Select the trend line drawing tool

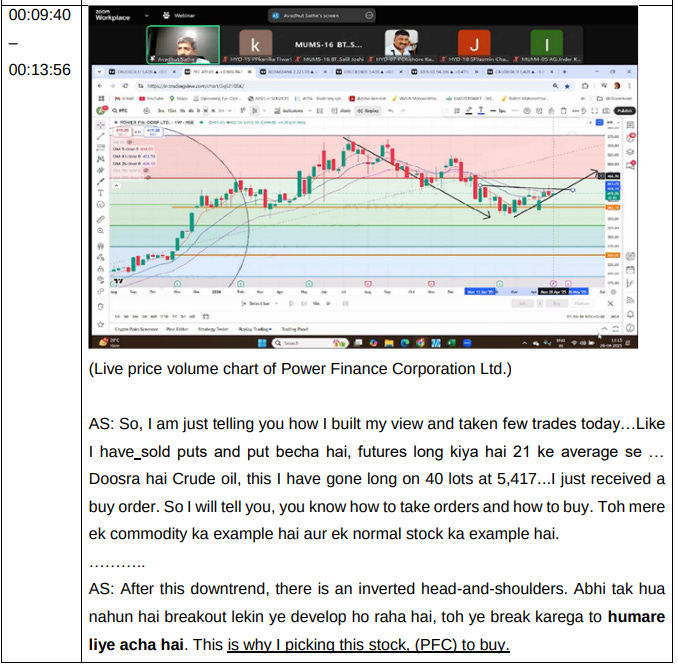click(x=100, y=137)
